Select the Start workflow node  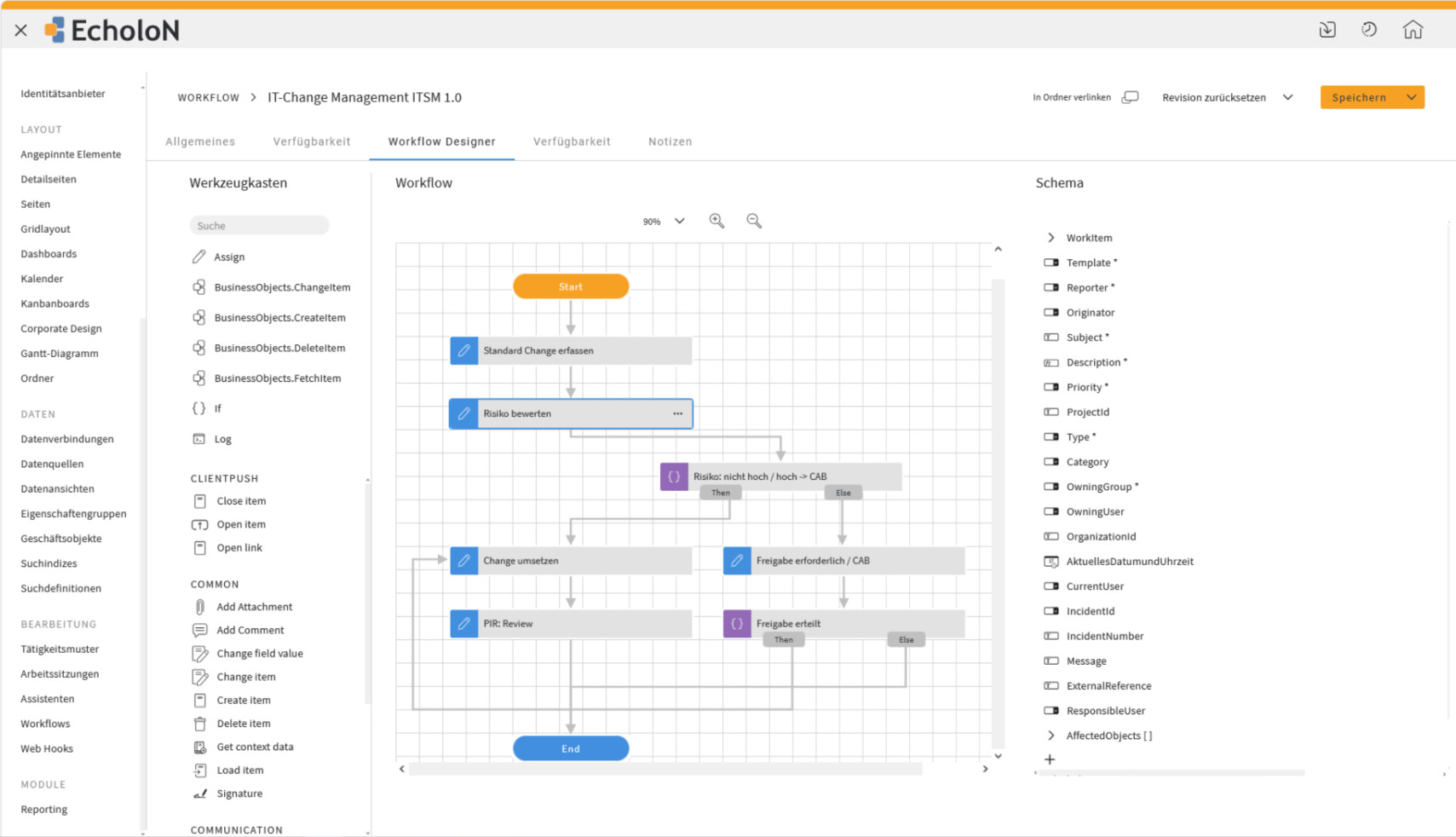(571, 286)
